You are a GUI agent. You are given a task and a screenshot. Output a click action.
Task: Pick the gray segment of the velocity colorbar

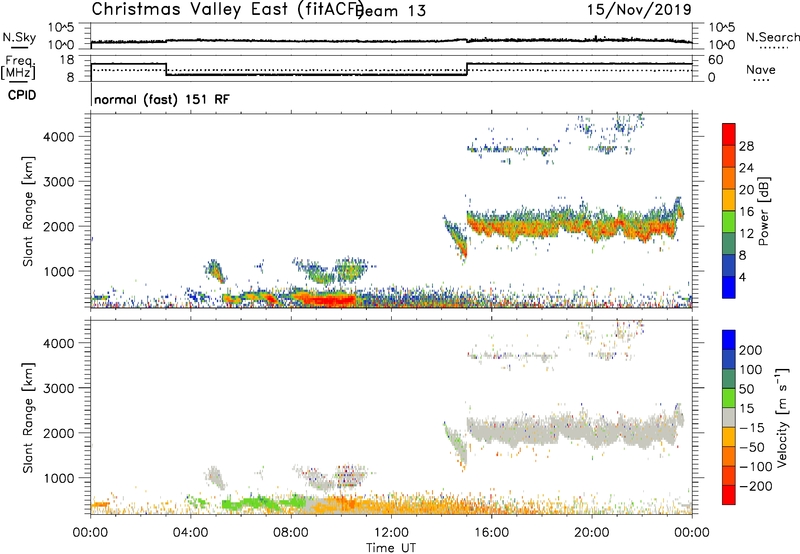click(729, 418)
